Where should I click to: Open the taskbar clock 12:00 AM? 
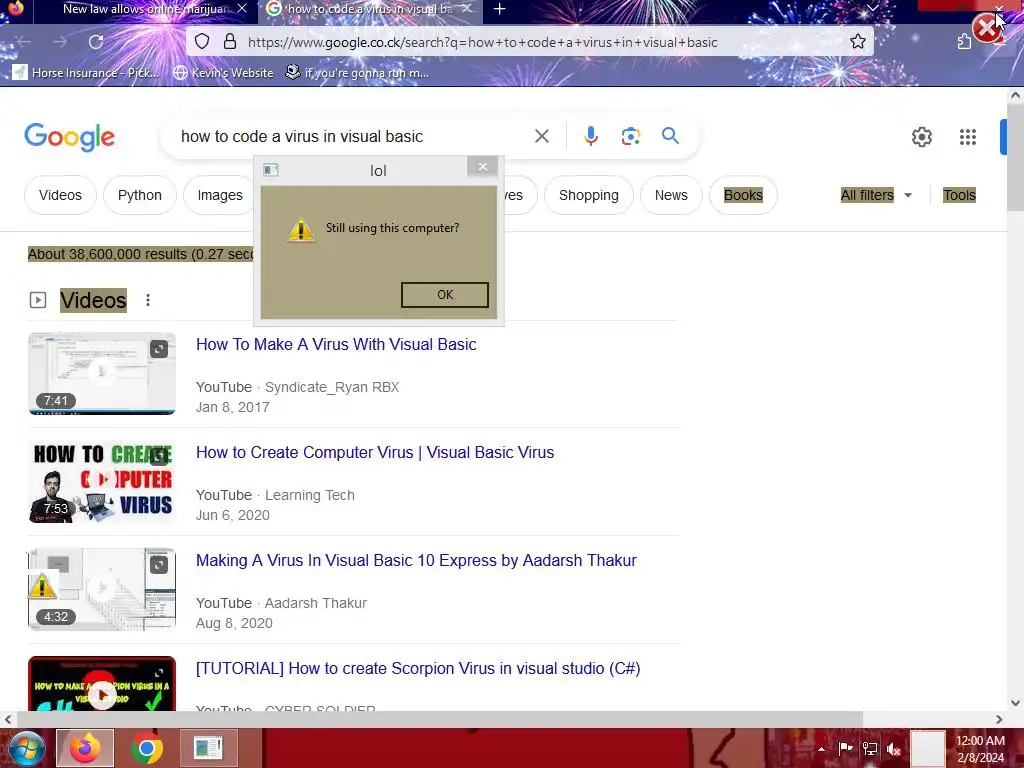[980, 748]
